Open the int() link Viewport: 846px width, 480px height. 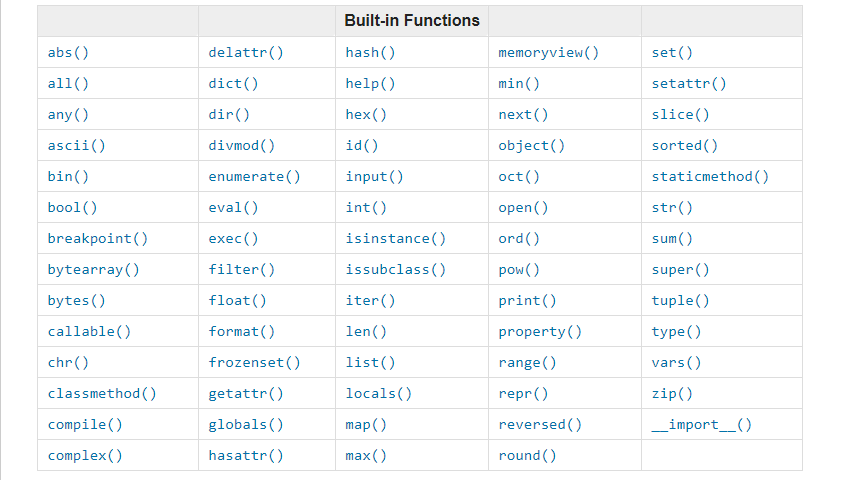pyautogui.click(x=366, y=208)
